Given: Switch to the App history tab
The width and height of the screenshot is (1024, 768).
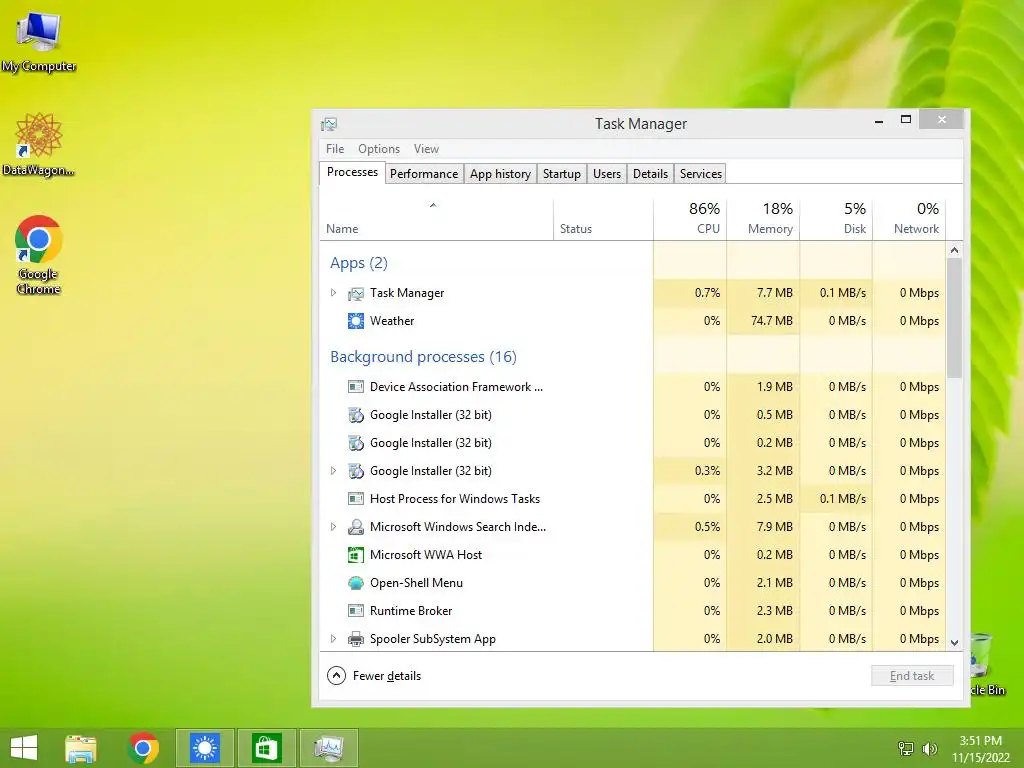Looking at the screenshot, I should (x=500, y=174).
